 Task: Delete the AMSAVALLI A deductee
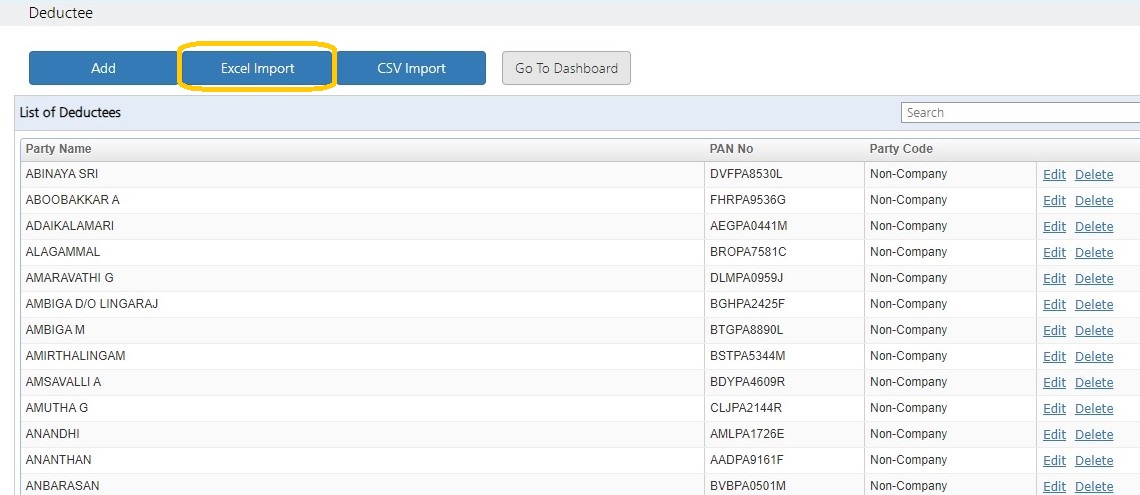click(1094, 382)
